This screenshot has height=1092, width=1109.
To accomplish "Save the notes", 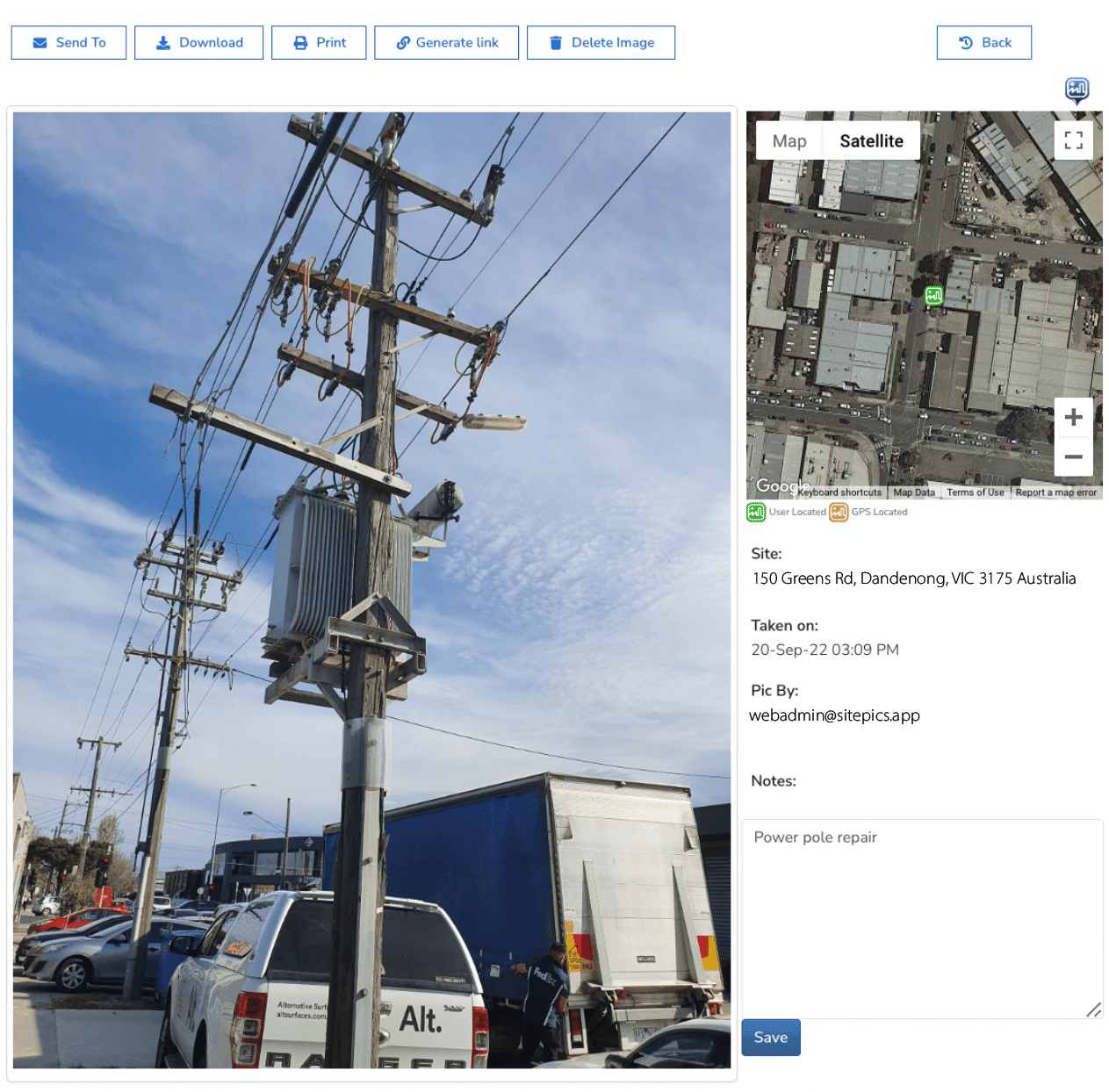I will pyautogui.click(x=771, y=1038).
